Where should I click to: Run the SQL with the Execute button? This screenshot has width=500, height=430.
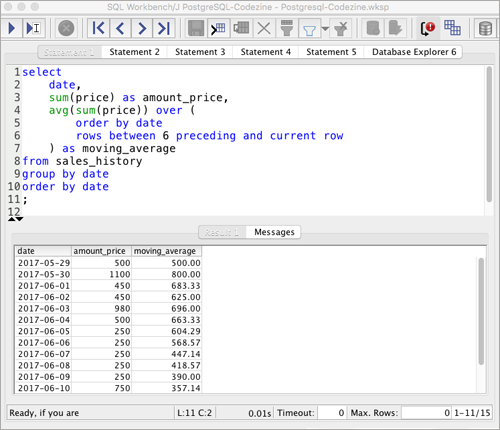(x=12, y=28)
